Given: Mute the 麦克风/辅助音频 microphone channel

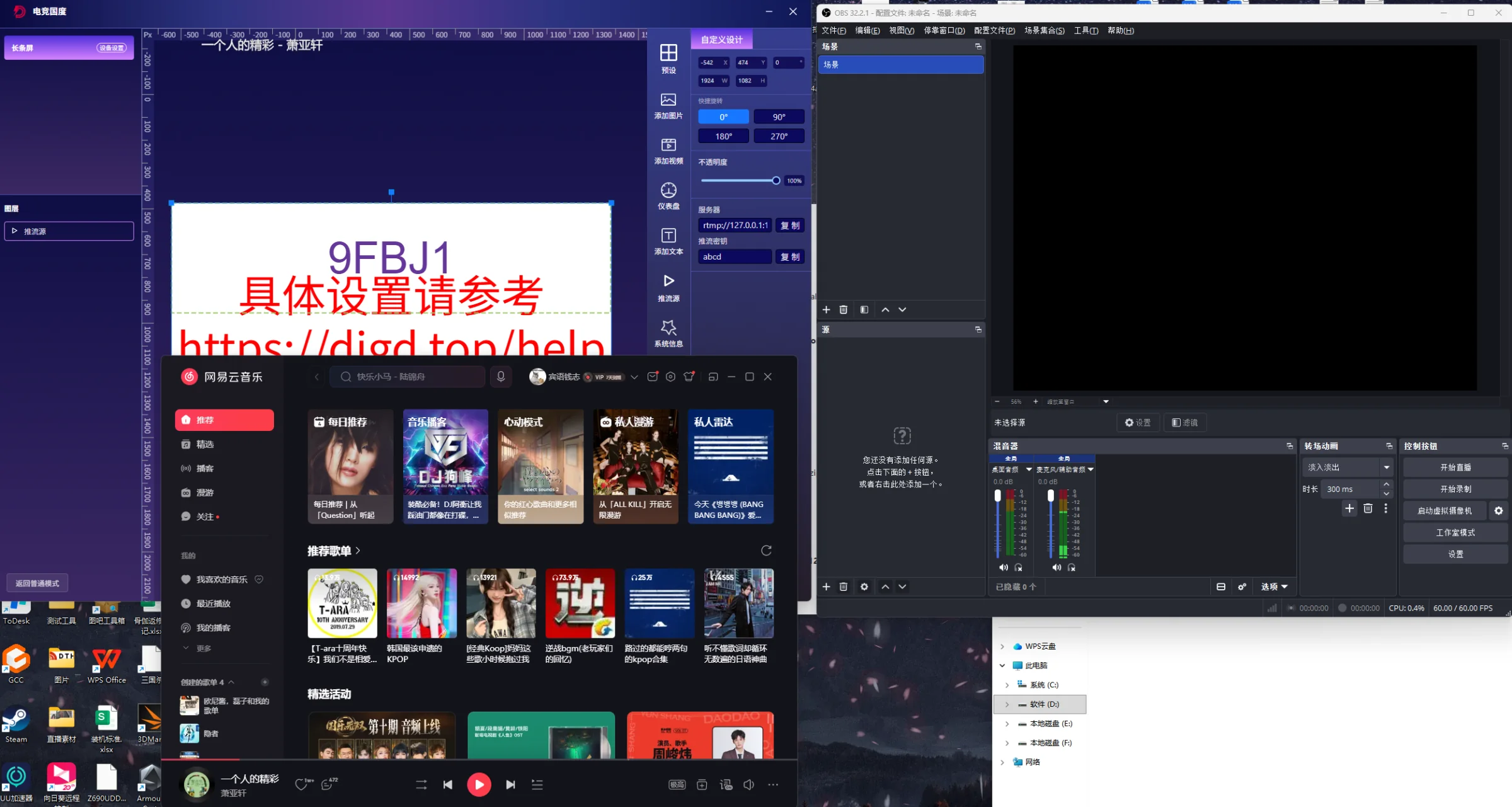Looking at the screenshot, I should 1057,568.
